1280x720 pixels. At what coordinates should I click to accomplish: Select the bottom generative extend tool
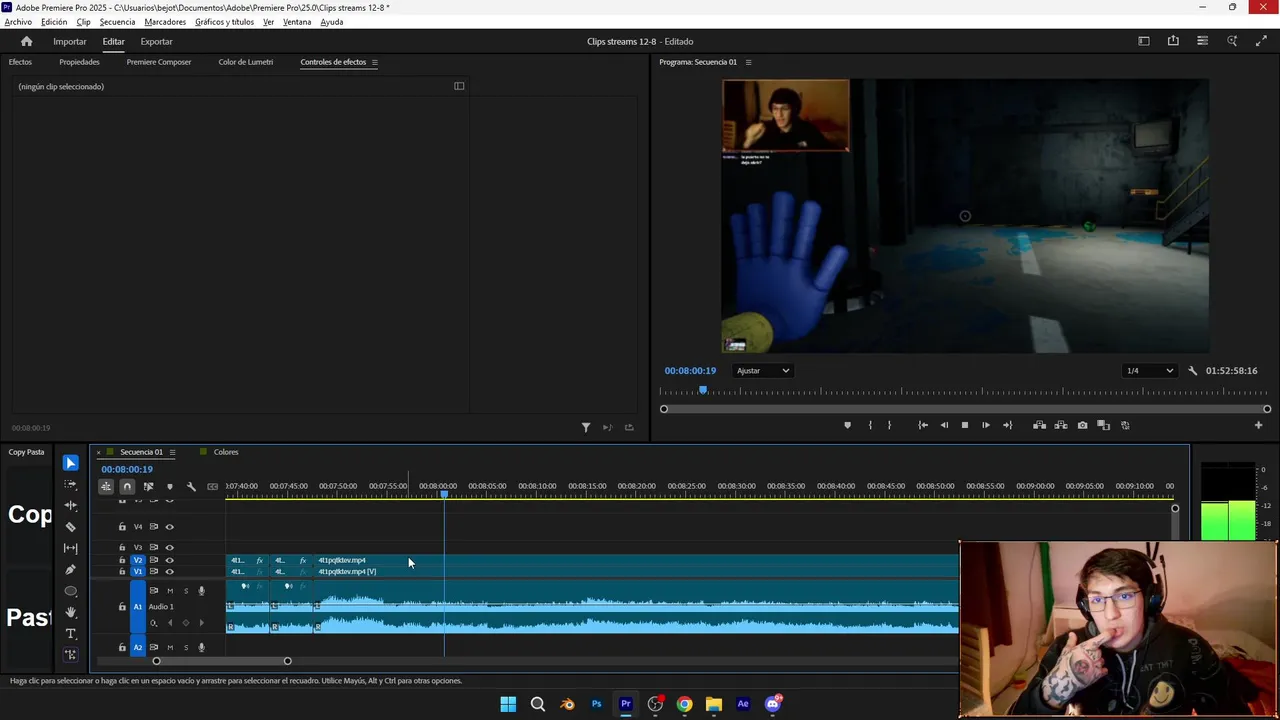pos(70,655)
